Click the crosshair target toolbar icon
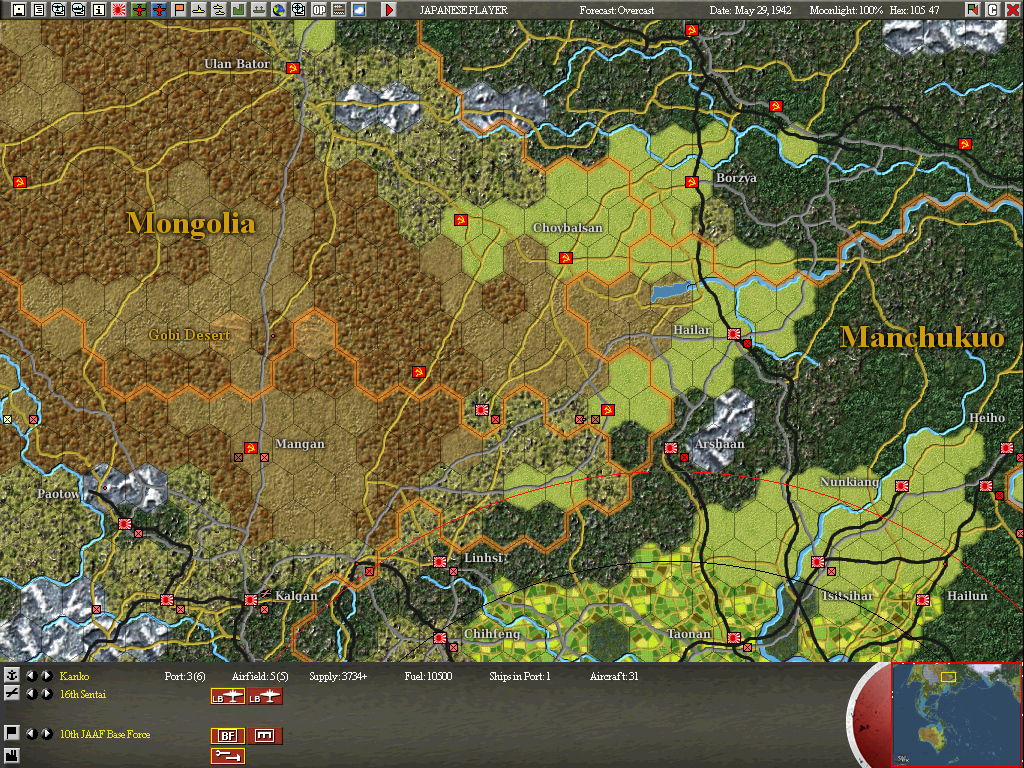1024x768 pixels. point(298,10)
